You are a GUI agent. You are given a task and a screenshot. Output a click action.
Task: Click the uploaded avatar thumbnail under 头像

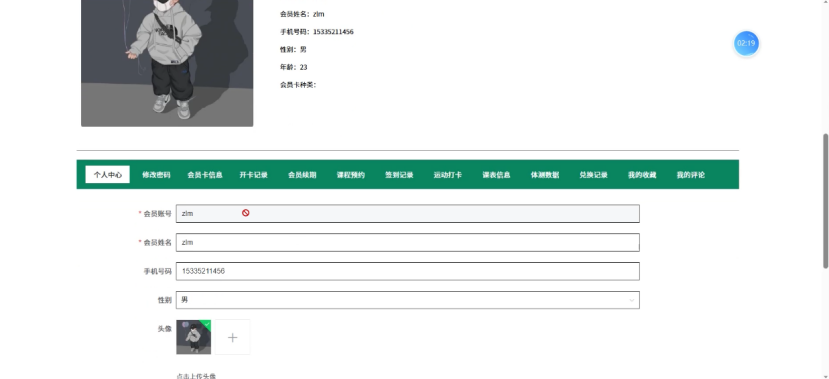point(194,337)
